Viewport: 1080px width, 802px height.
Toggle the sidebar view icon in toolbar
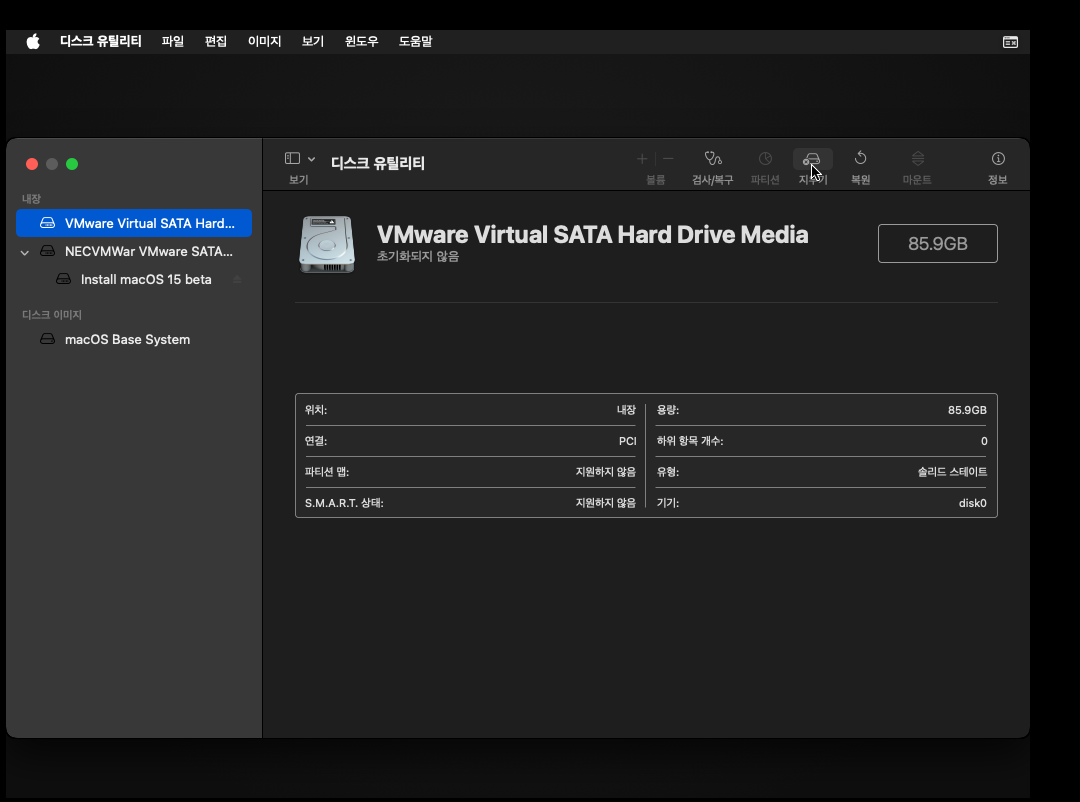pos(292,158)
